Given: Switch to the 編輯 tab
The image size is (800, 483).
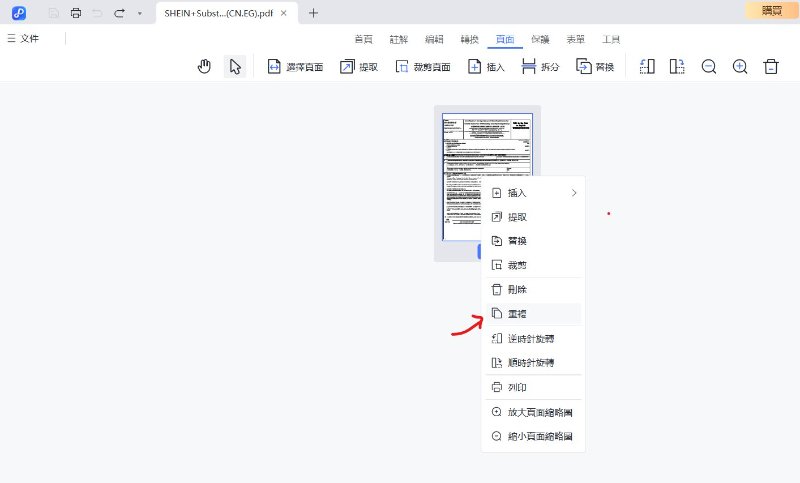Looking at the screenshot, I should 434,39.
